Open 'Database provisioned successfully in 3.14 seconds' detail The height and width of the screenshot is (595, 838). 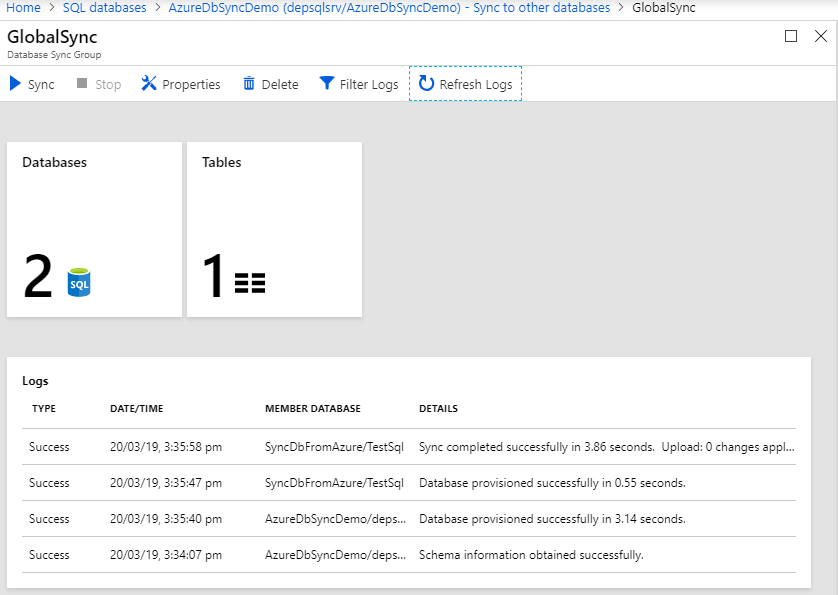coord(552,519)
